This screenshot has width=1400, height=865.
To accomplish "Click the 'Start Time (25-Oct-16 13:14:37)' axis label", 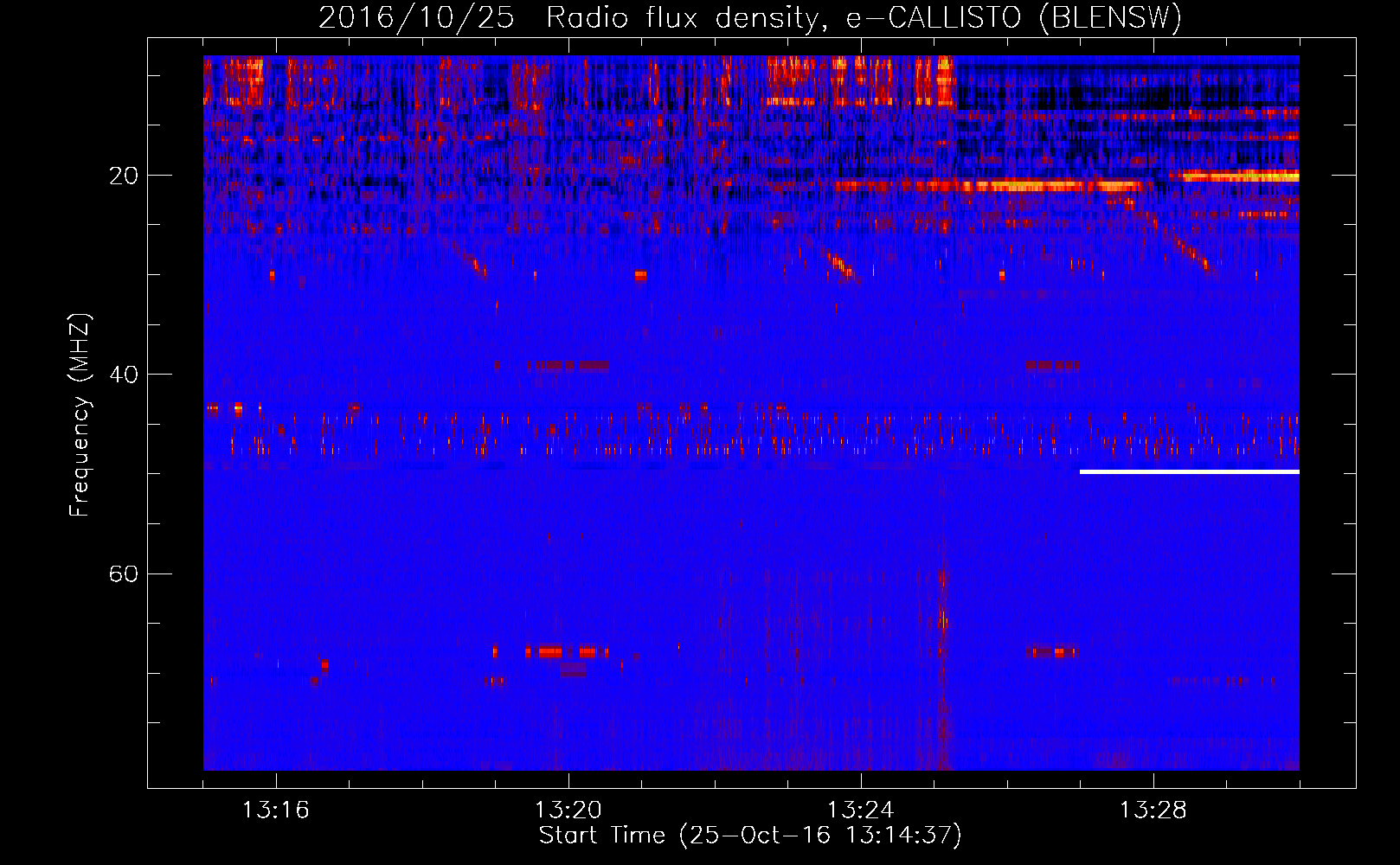I will [x=750, y=836].
